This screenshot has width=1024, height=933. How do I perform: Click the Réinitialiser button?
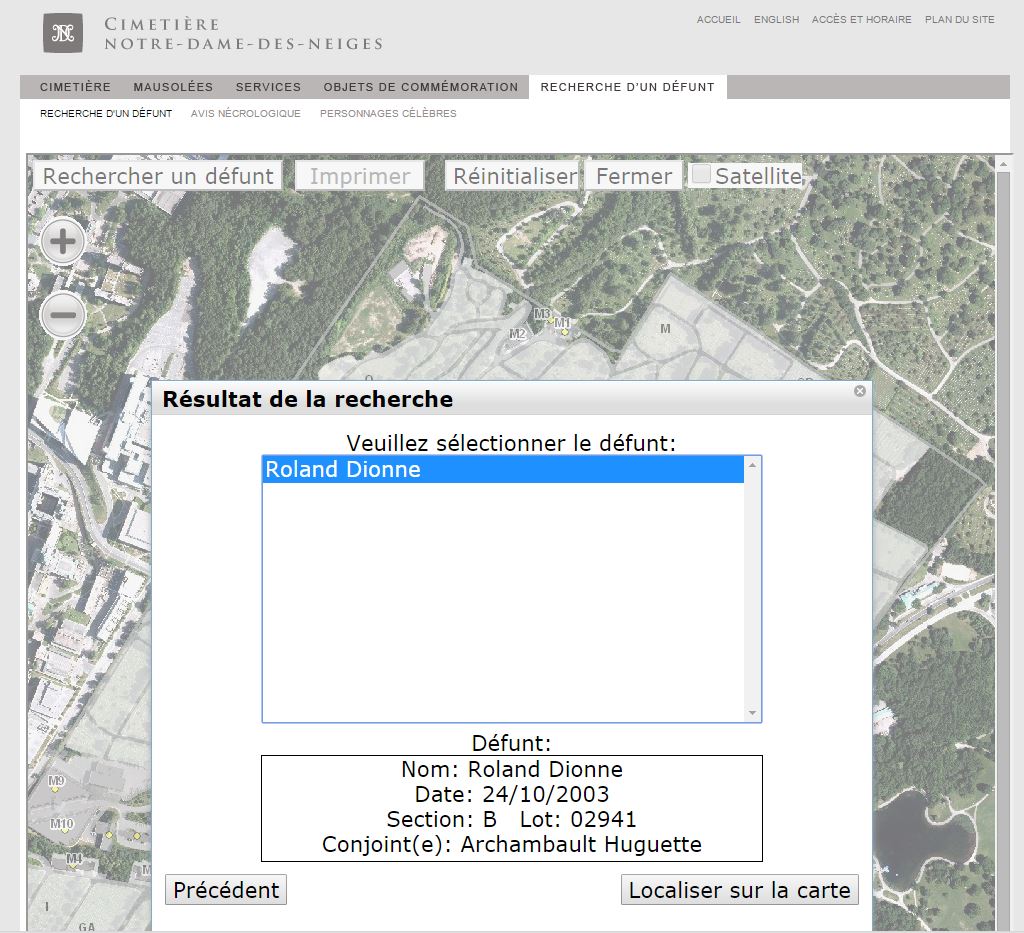click(x=512, y=176)
